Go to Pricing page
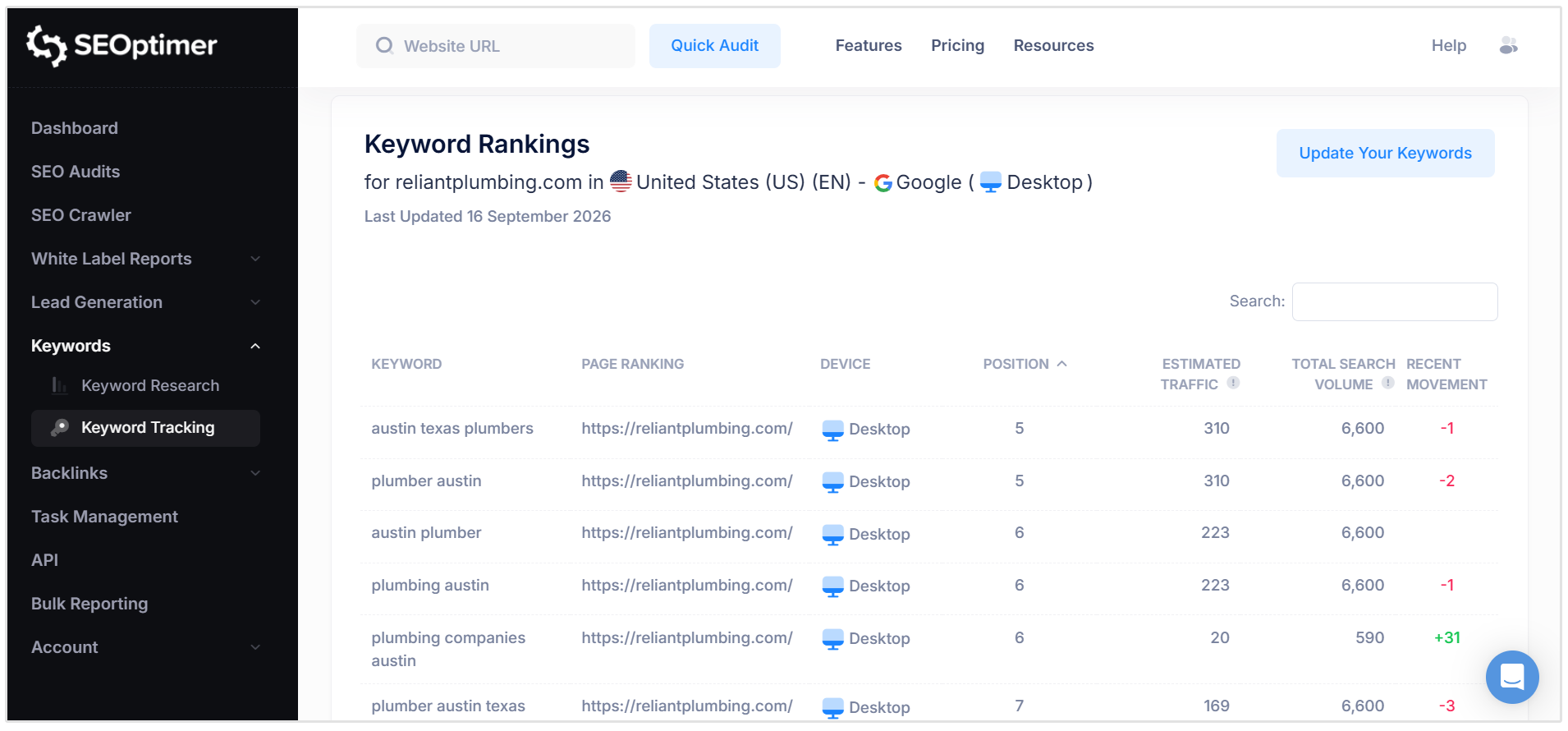The width and height of the screenshot is (1568, 731). click(957, 46)
